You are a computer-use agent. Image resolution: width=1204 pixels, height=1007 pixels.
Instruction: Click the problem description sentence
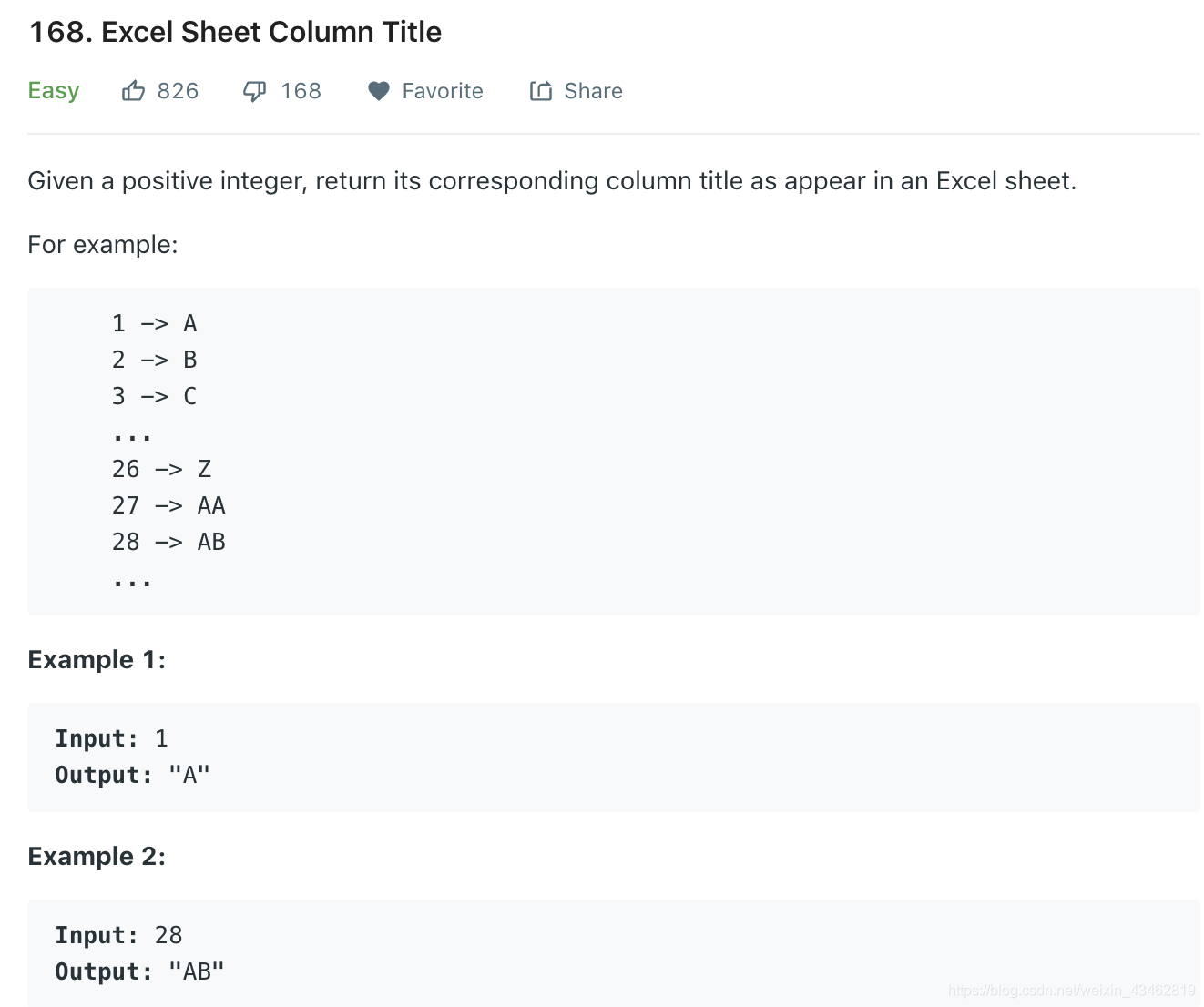[x=552, y=181]
